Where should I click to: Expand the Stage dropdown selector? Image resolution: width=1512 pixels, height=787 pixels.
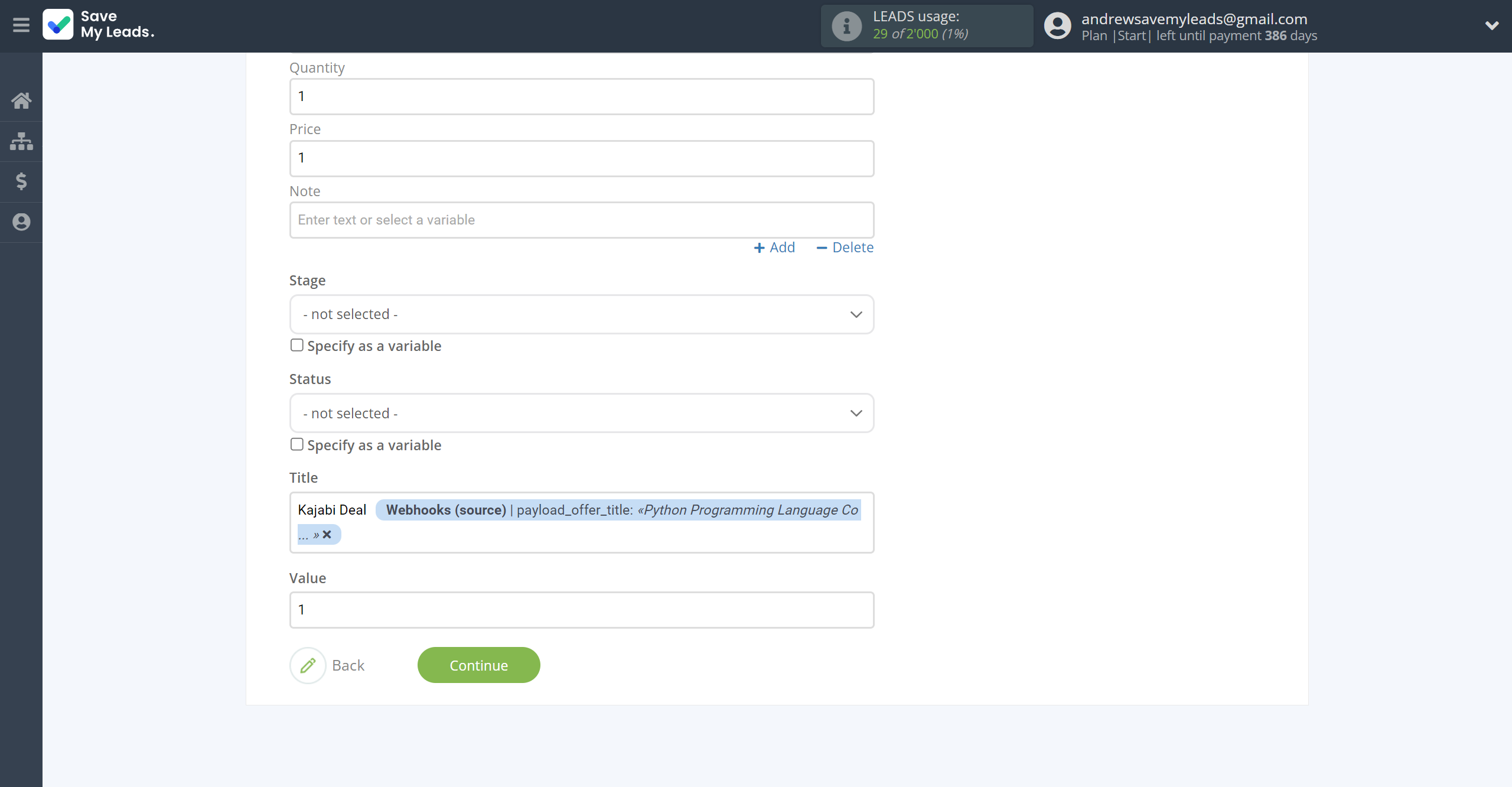tap(581, 314)
